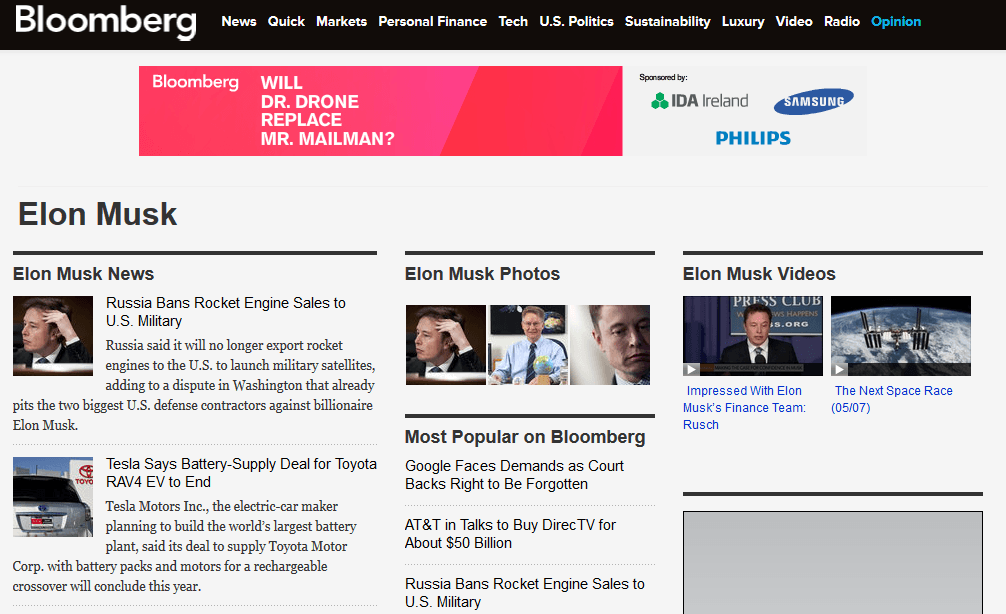The height and width of the screenshot is (614, 1006).
Task: Click the Tesla Motors story summary paragraph
Action: pyautogui.click(x=186, y=546)
